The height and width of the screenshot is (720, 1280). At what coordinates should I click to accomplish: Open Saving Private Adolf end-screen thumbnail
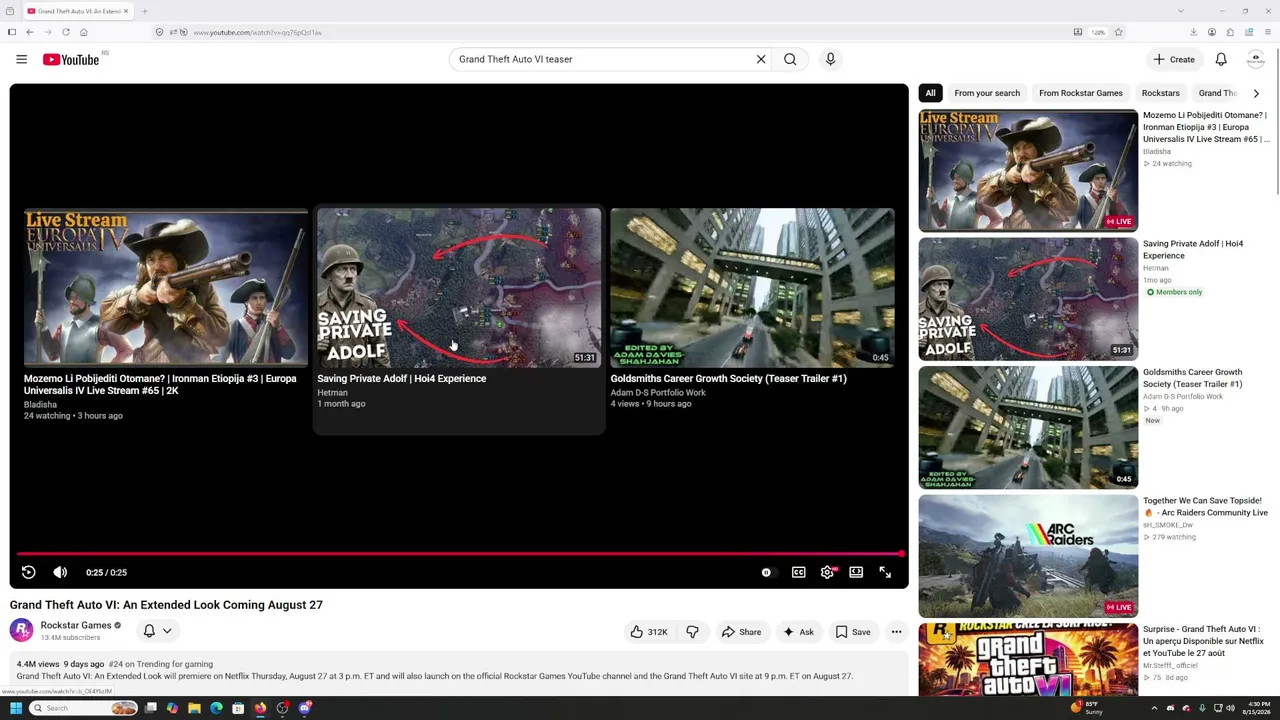pyautogui.click(x=459, y=288)
